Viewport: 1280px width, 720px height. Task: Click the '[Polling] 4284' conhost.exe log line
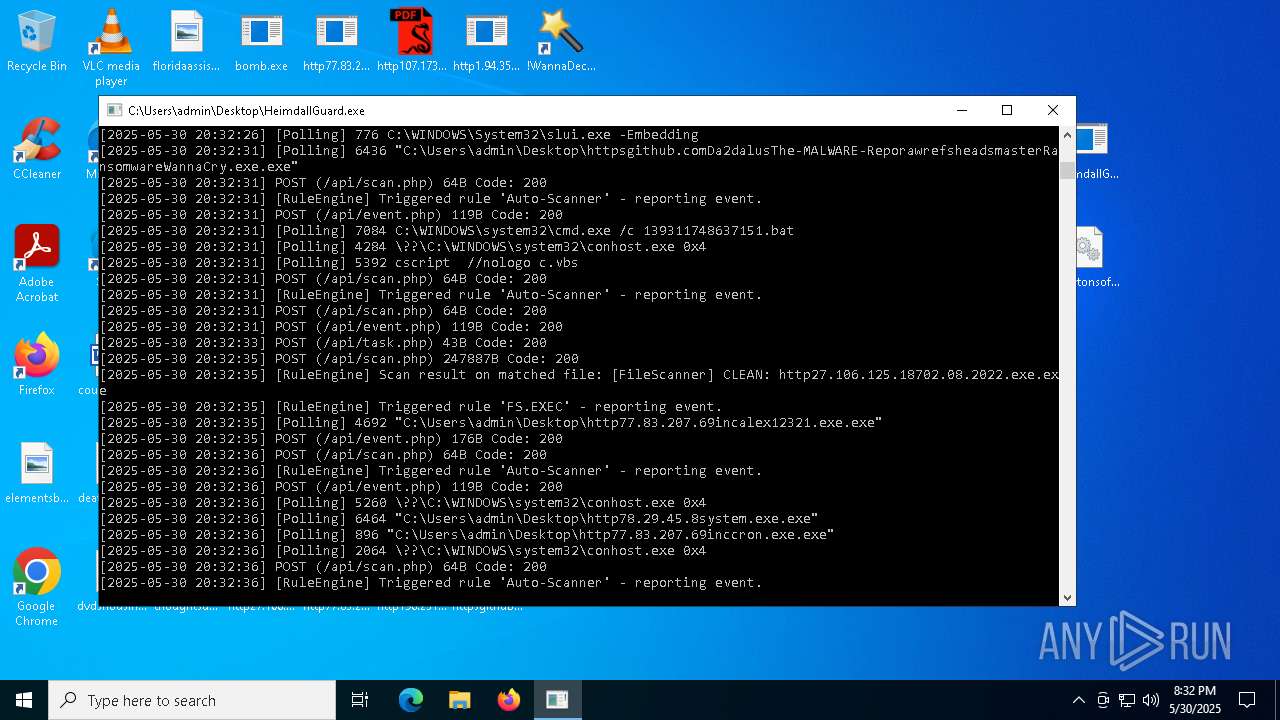coord(403,247)
